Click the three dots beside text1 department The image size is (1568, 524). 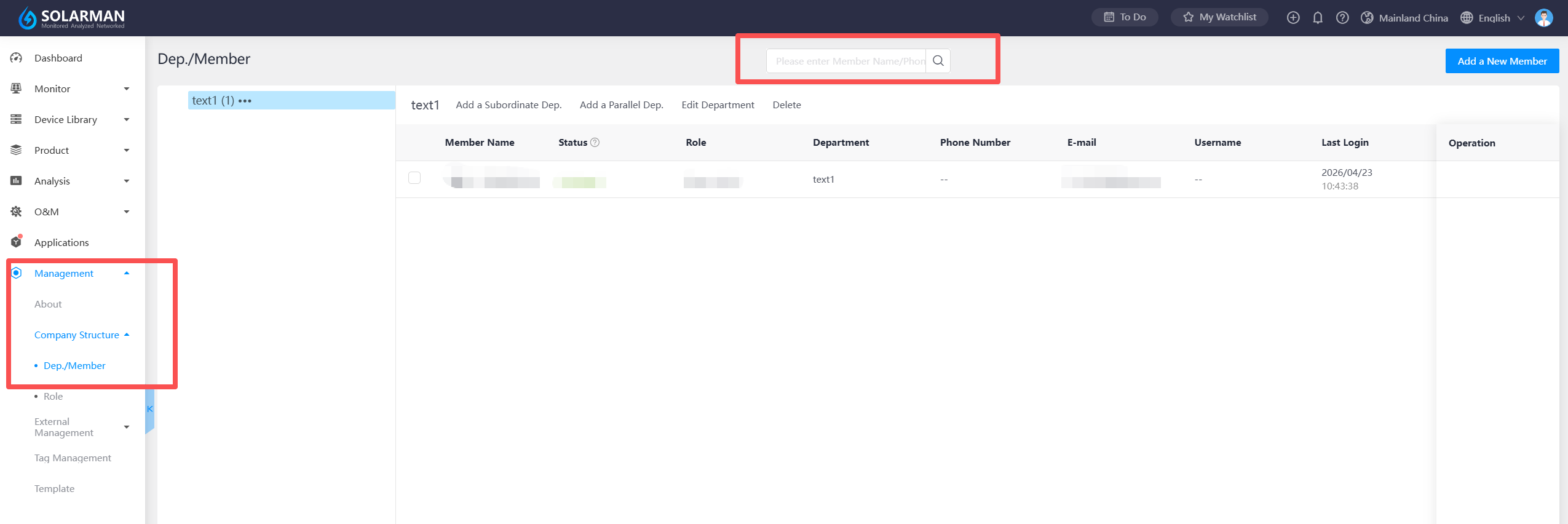pos(245,101)
